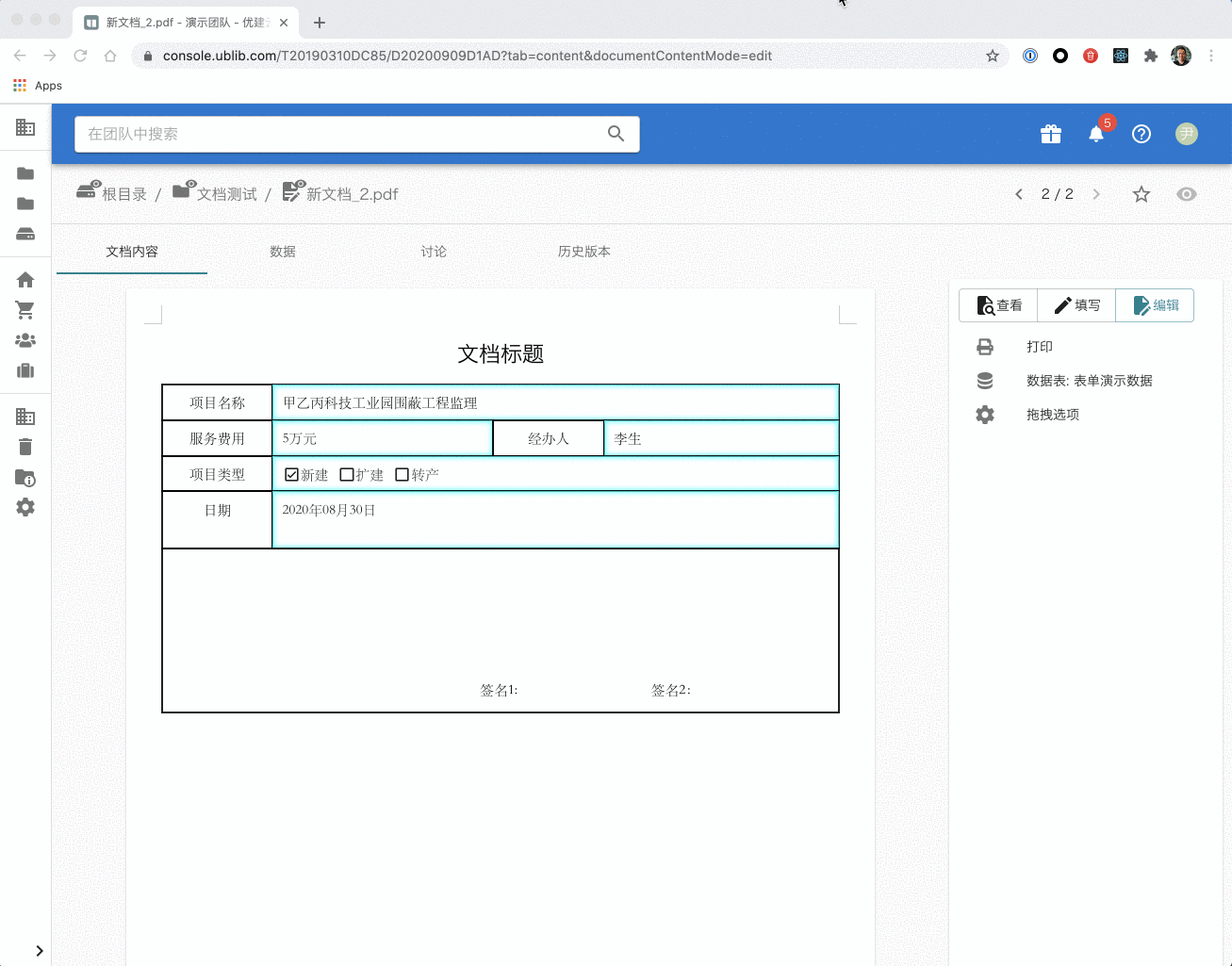The width and height of the screenshot is (1232, 966).
Task: Switch to the 数据 tab
Action: [x=283, y=252]
